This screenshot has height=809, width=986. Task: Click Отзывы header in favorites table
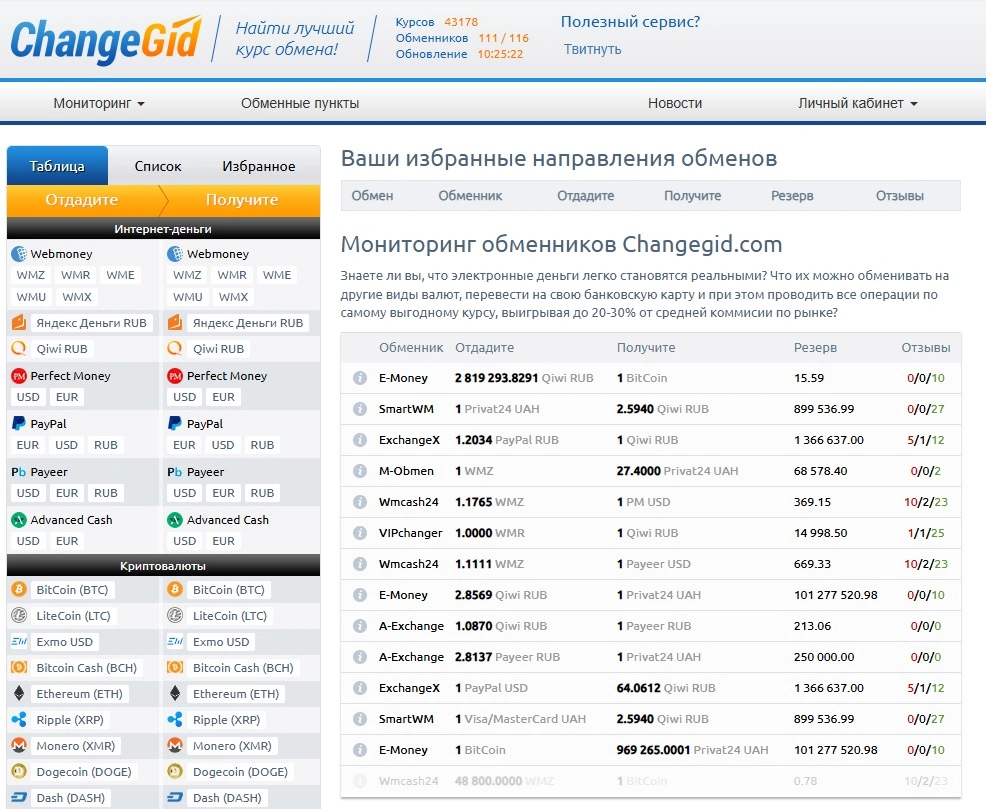click(900, 195)
